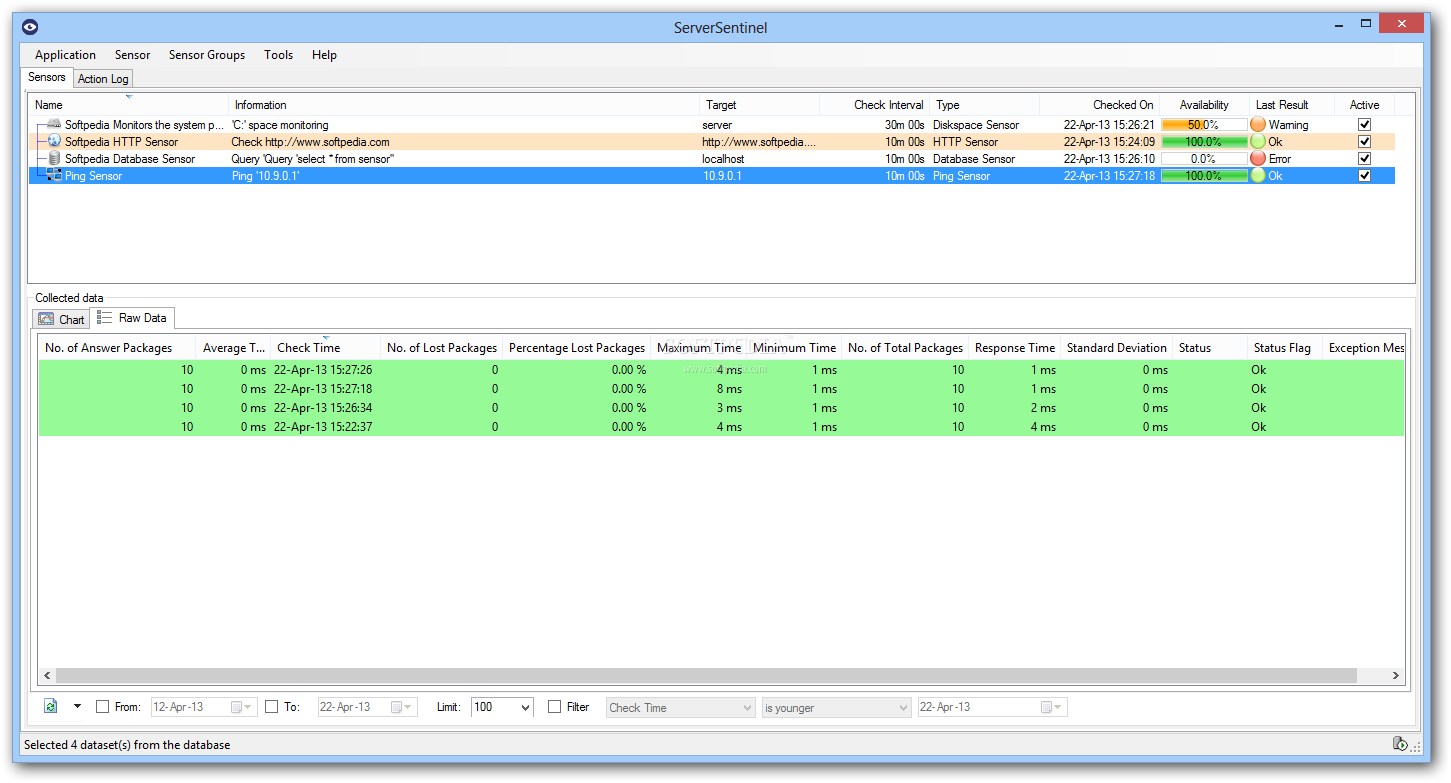Select the Sensors tab
This screenshot has height=783, width=1451.
point(47,77)
